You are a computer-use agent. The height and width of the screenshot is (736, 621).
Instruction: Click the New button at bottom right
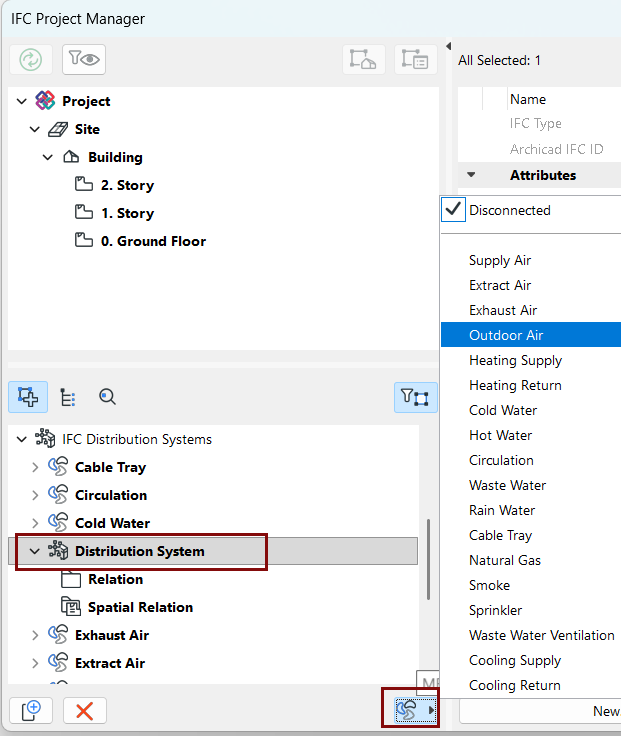coord(540,711)
